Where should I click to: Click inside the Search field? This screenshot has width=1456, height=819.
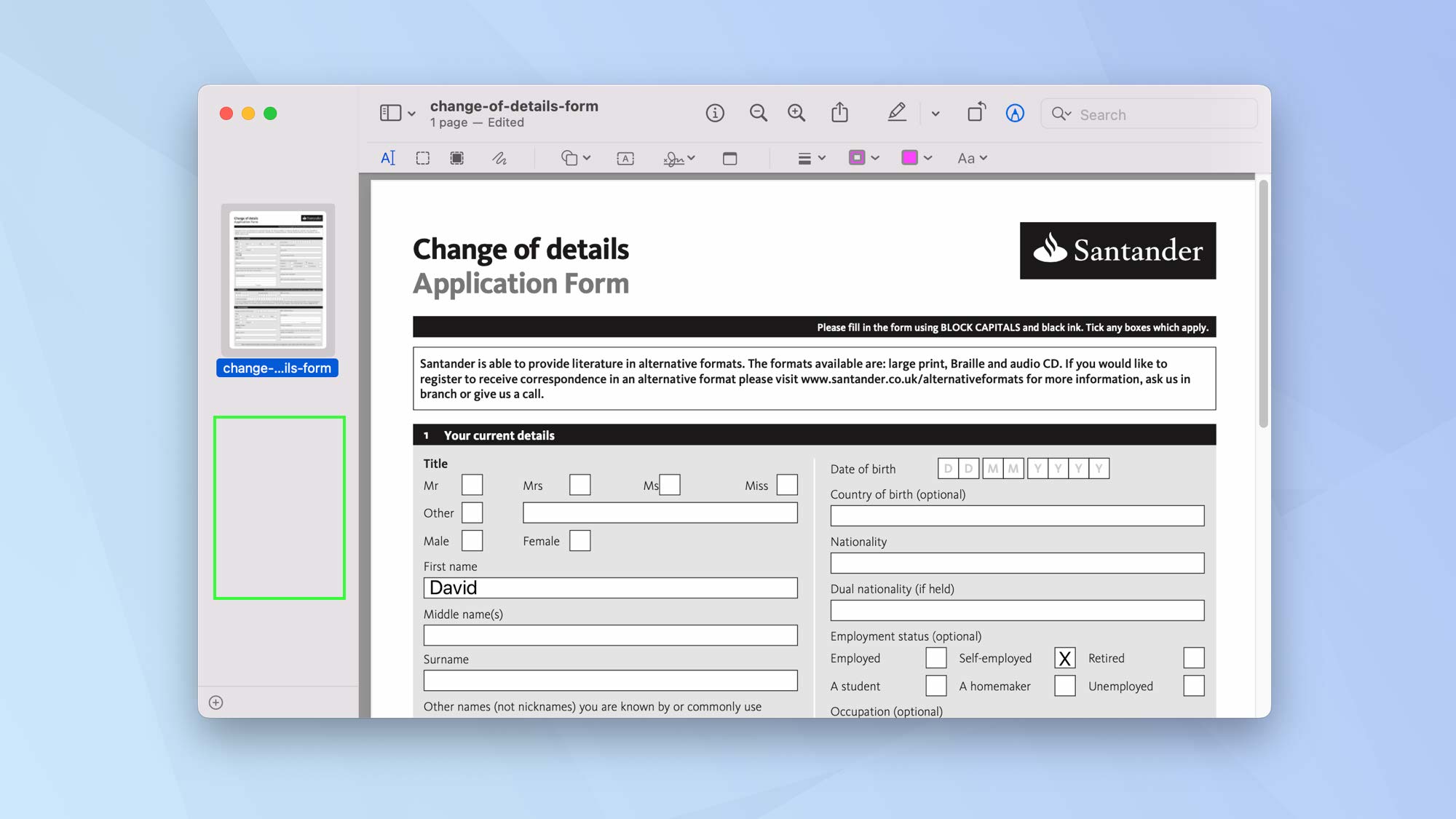pyautogui.click(x=1149, y=114)
